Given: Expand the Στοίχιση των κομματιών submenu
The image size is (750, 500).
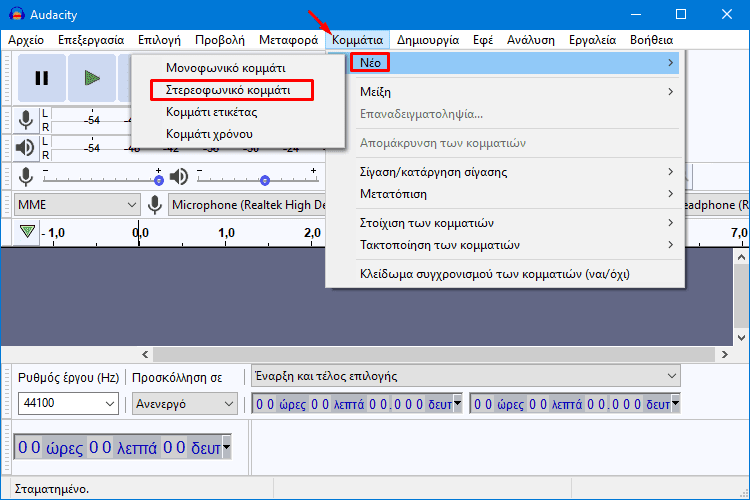Looking at the screenshot, I should point(517,223).
